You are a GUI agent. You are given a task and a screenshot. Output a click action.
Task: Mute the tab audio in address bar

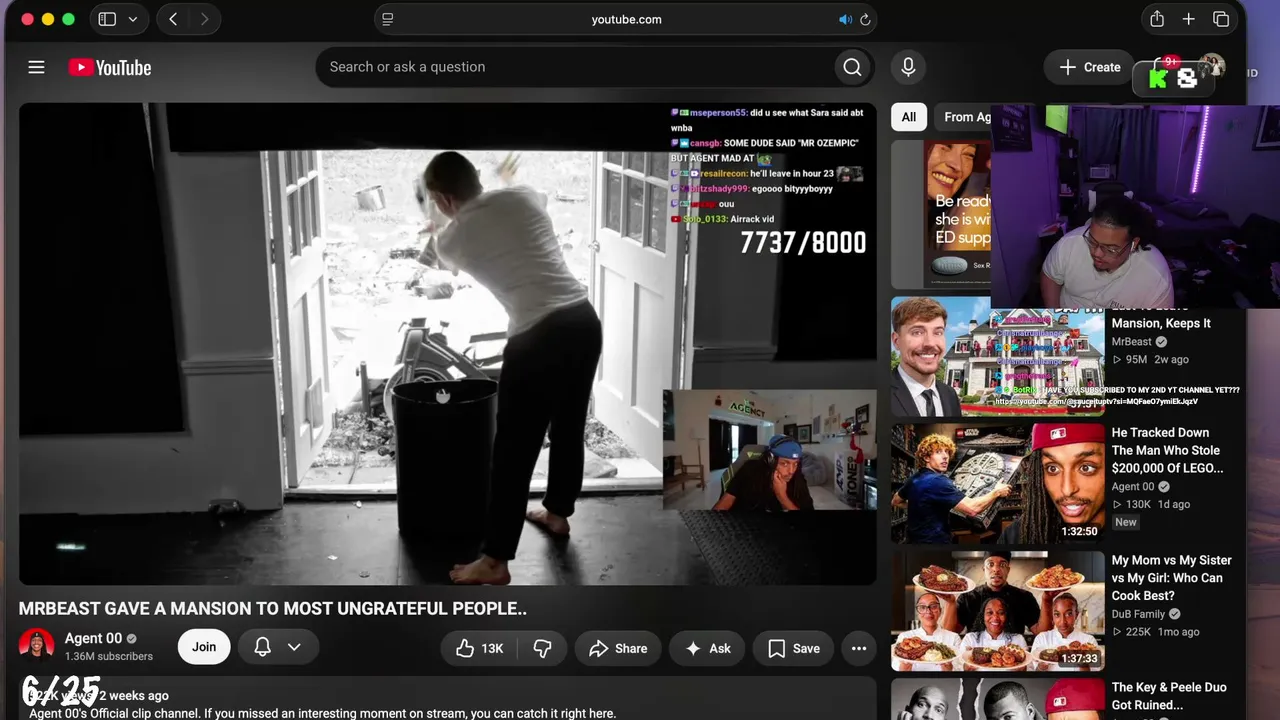(845, 19)
